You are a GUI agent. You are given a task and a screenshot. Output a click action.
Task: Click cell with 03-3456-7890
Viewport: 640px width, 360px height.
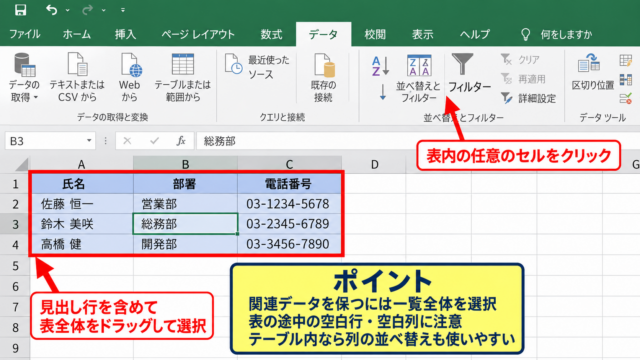coord(289,244)
